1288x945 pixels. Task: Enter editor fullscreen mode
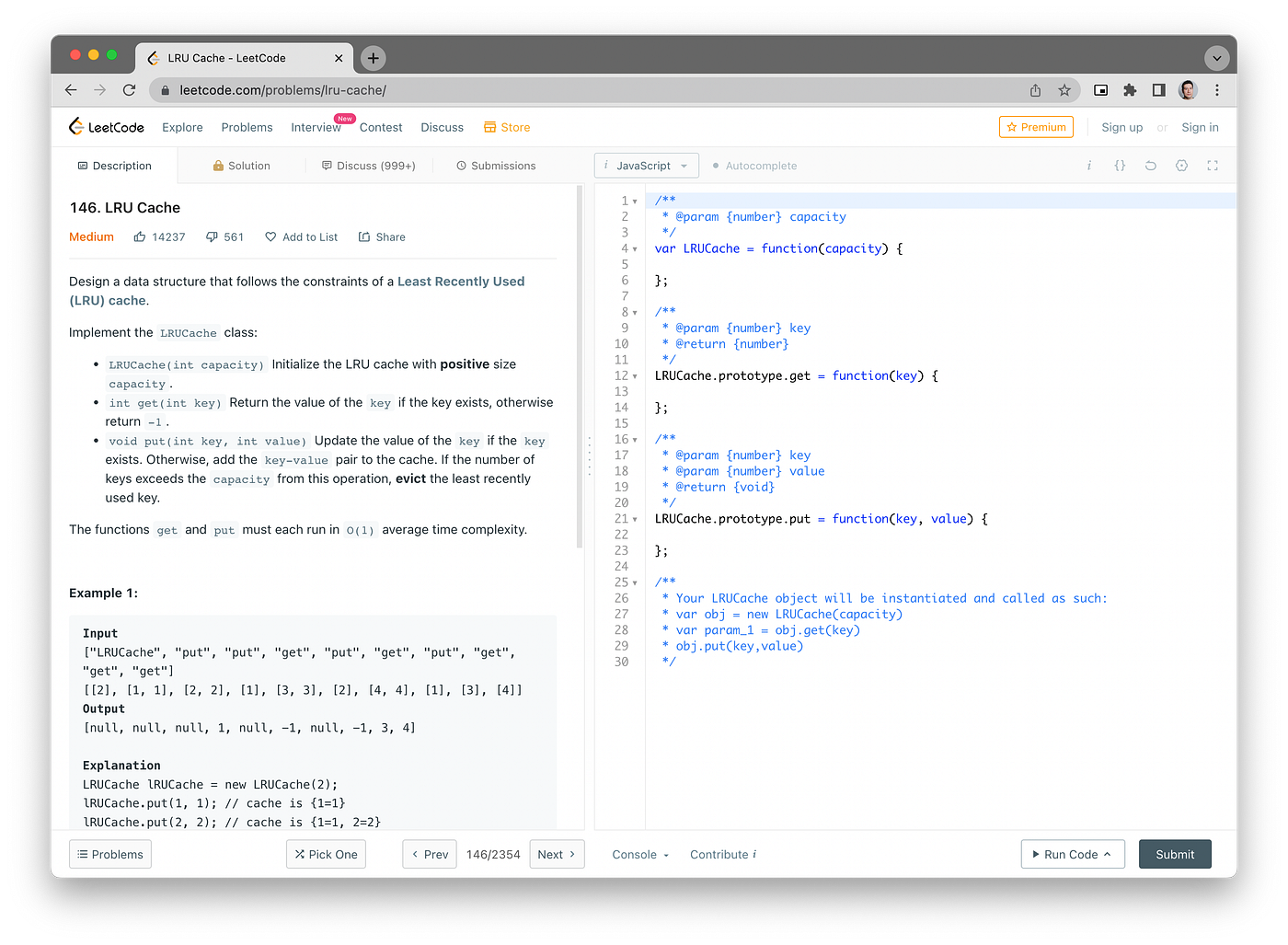point(1213,166)
